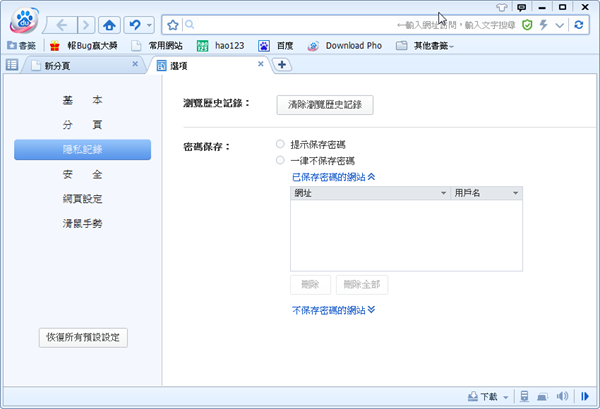Select the 隱私記錄 settings category
Image resolution: width=600 pixels, height=409 pixels.
click(83, 150)
